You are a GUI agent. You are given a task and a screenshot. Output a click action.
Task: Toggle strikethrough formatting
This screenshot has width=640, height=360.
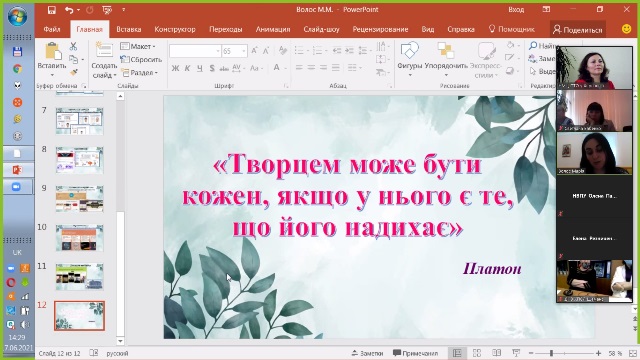pos(224,68)
